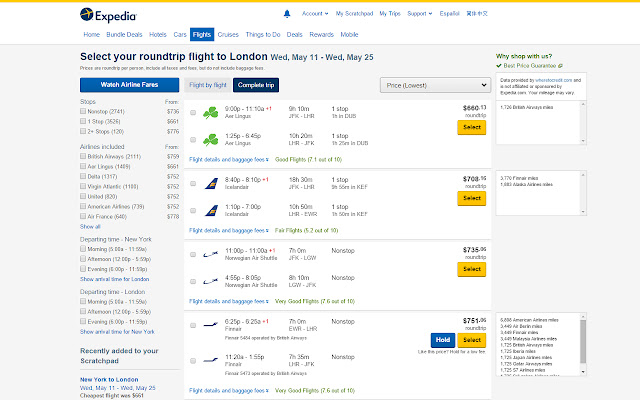Switch to Flight by flight view
The image size is (640, 400).
[208, 85]
